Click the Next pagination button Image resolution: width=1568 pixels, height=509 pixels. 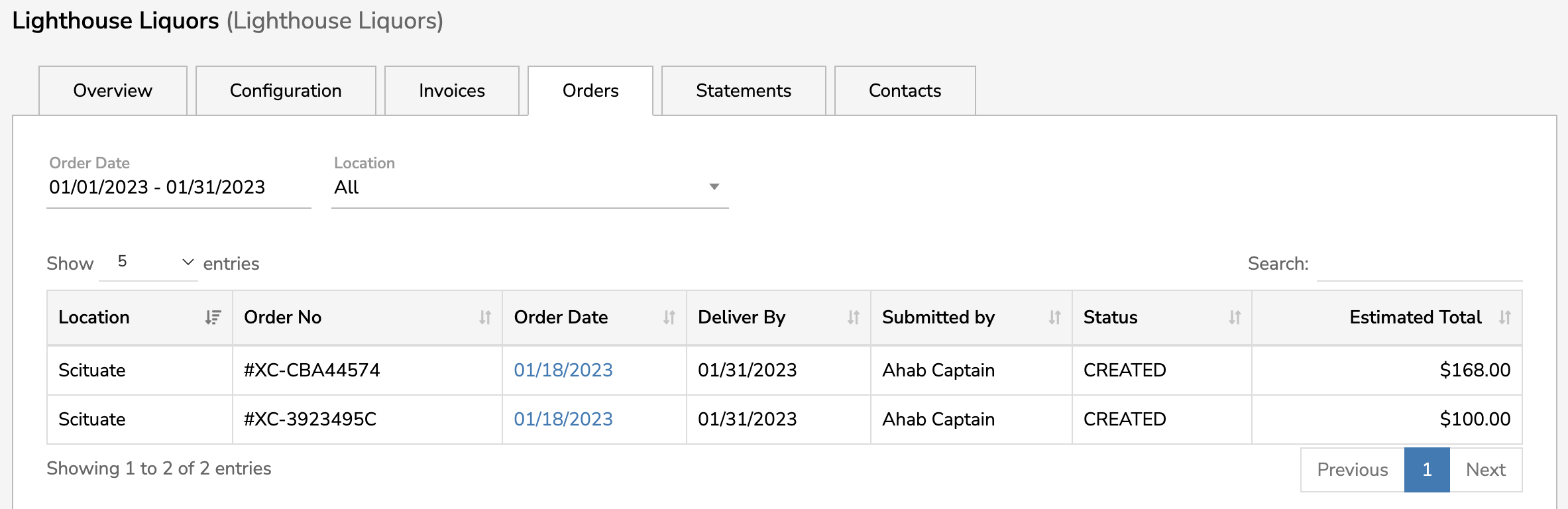1486,469
